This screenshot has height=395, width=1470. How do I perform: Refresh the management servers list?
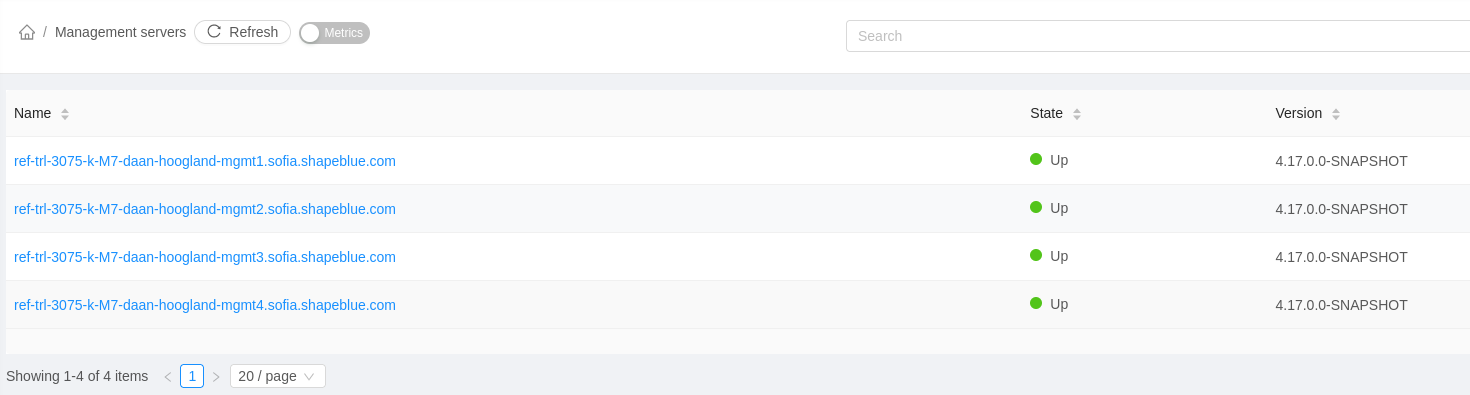pos(242,32)
